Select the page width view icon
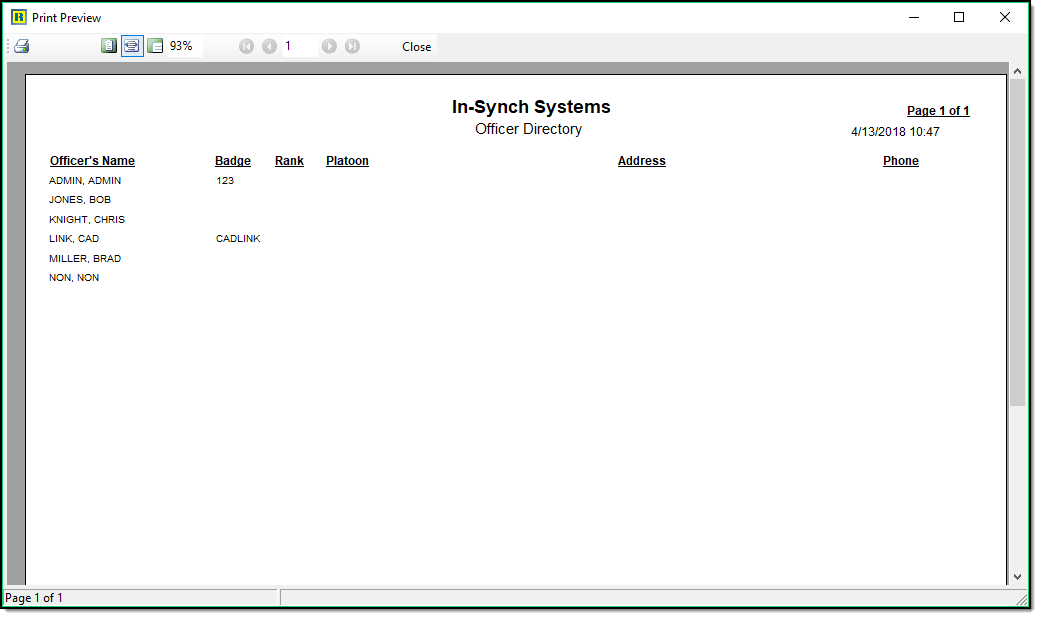Screen dimensions: 1039x617 [x=132, y=46]
